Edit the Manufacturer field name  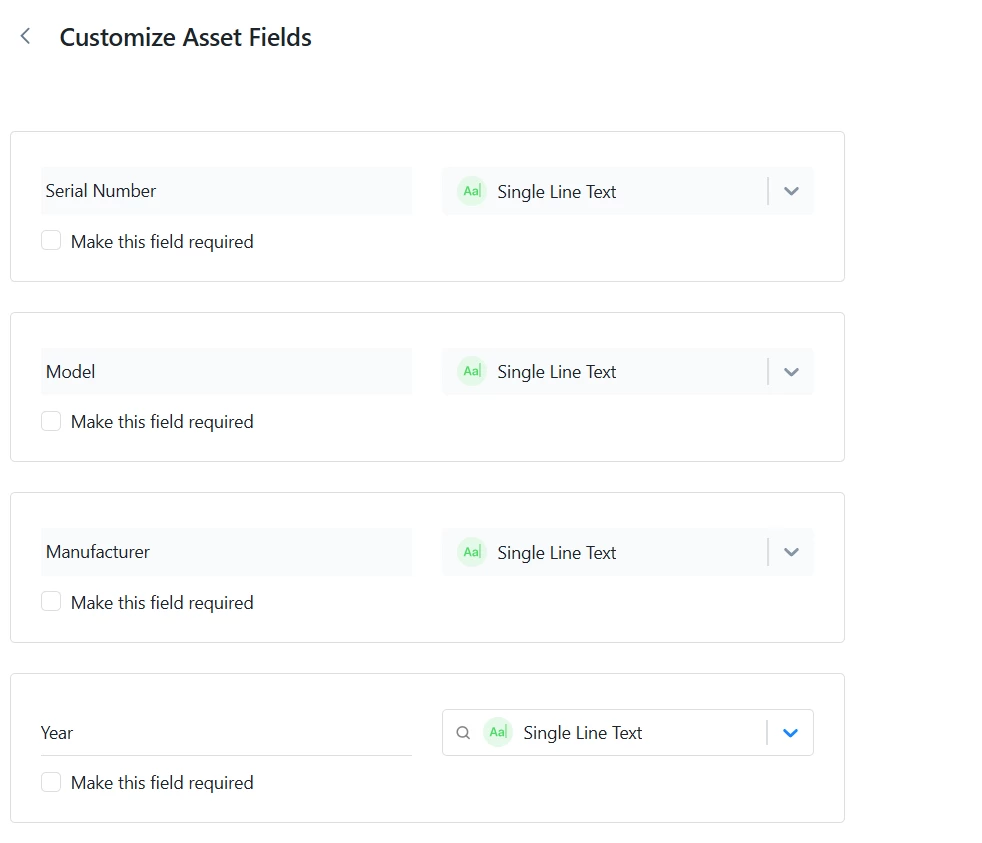(226, 552)
